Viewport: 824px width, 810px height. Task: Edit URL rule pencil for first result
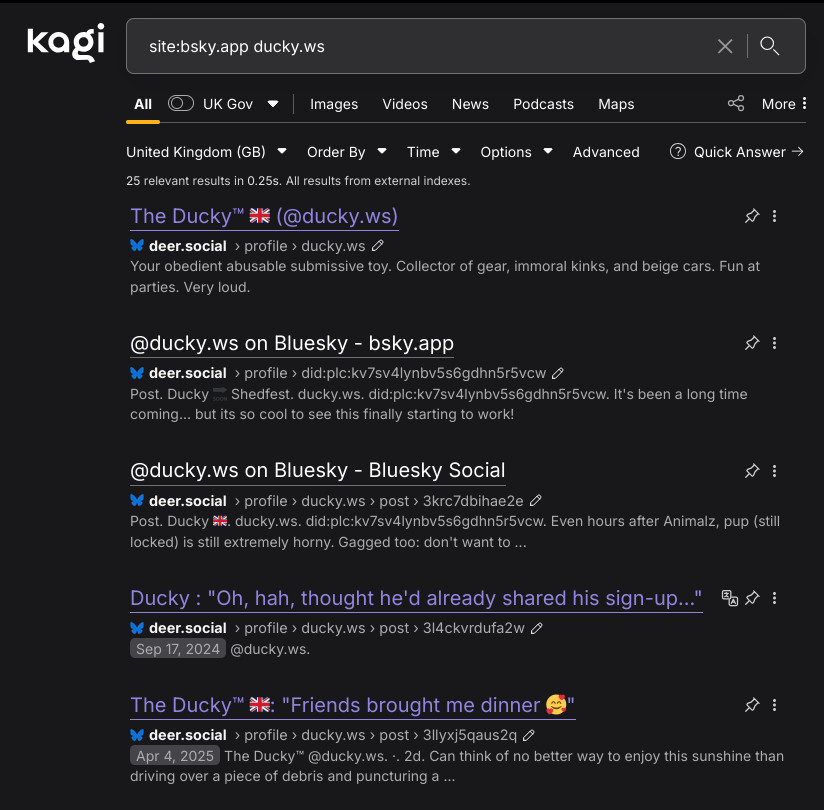coord(378,246)
